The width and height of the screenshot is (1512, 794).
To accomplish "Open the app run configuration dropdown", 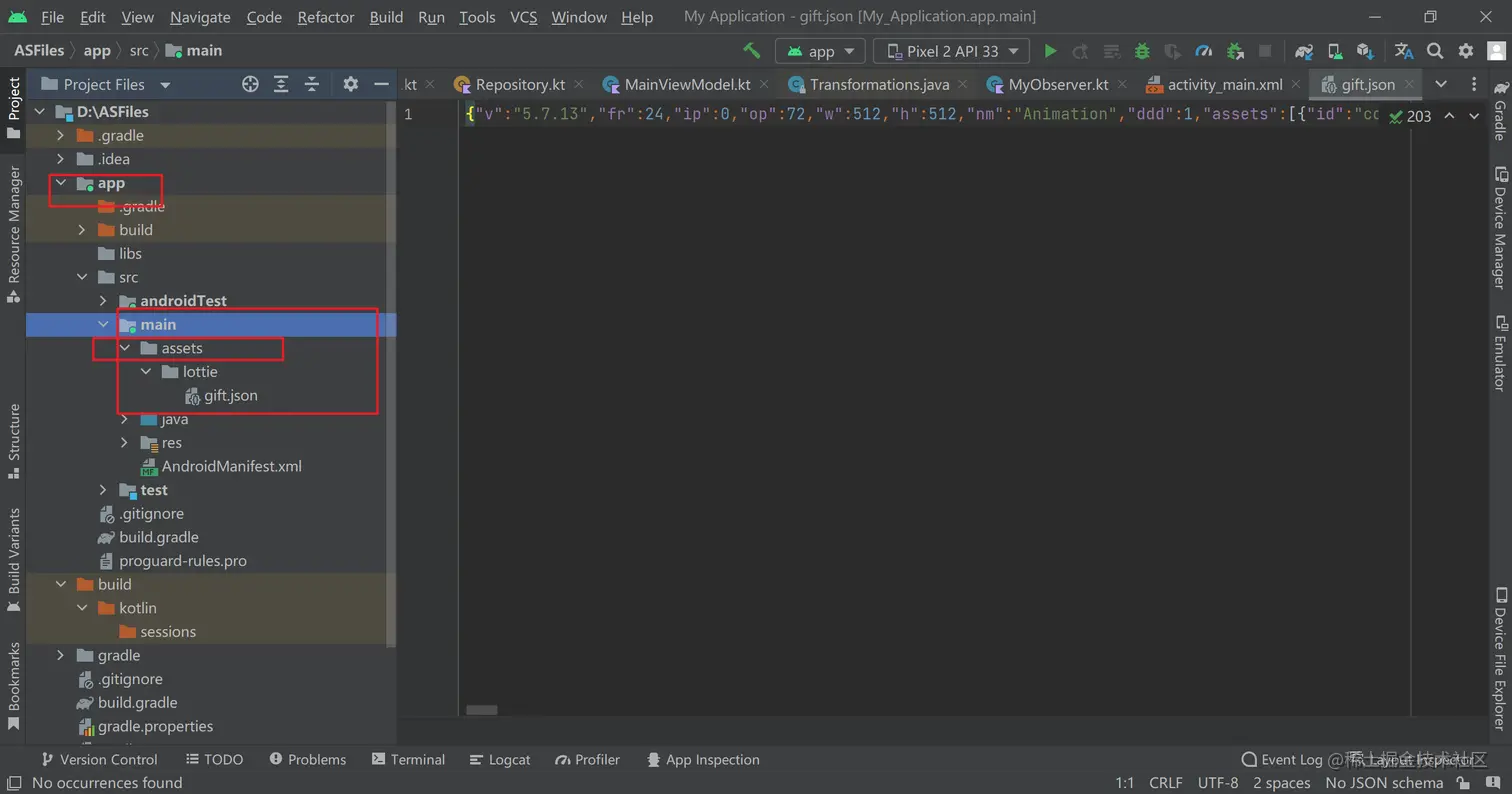I will 821,51.
